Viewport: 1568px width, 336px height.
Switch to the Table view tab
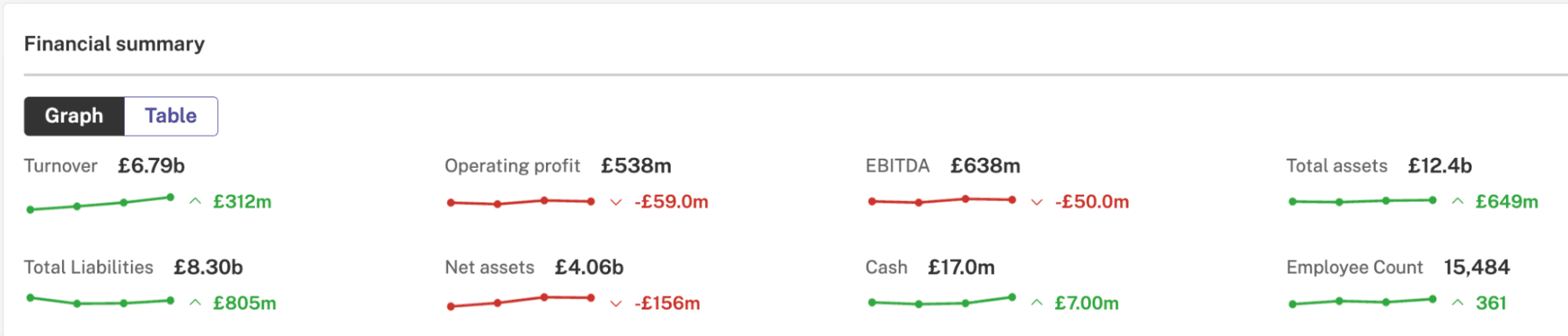pyautogui.click(x=171, y=116)
